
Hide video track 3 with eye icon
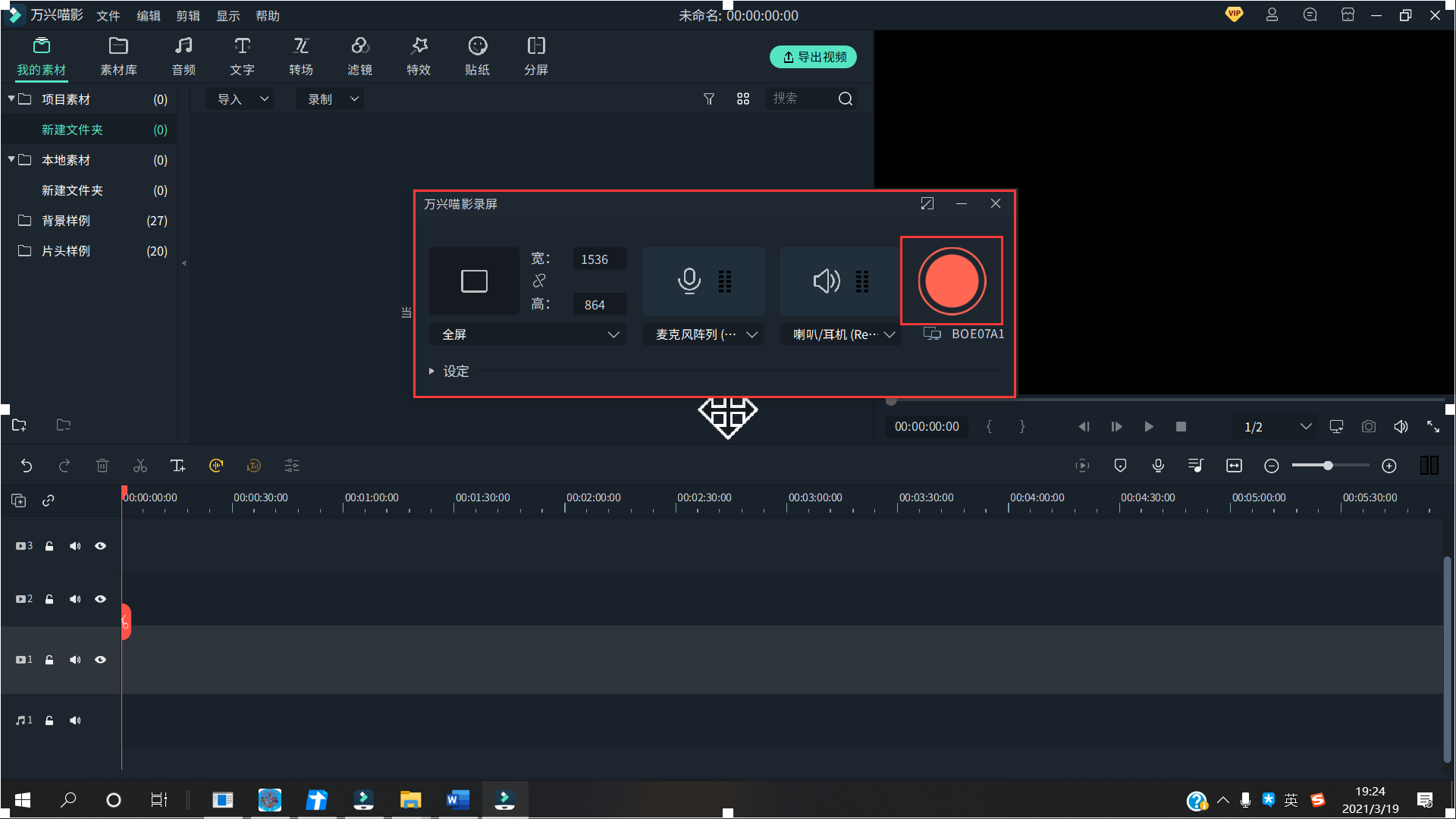click(100, 546)
